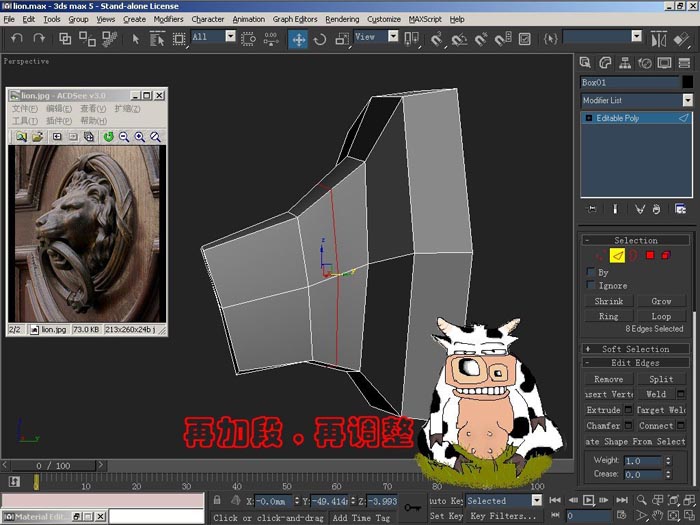Open the Graph Editors menu
The width and height of the screenshot is (700, 525).
(x=295, y=19)
